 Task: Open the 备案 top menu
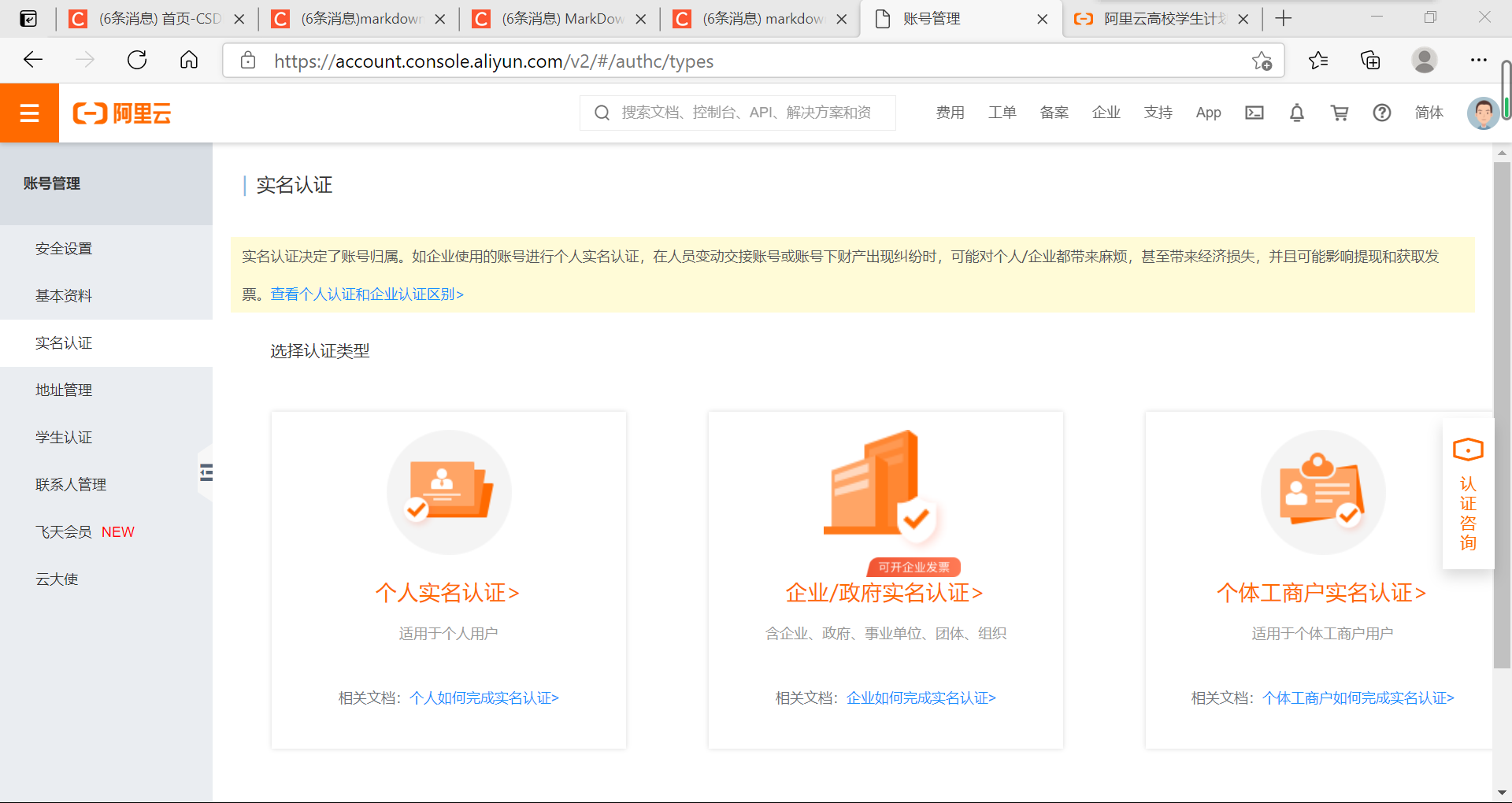pos(1054,113)
